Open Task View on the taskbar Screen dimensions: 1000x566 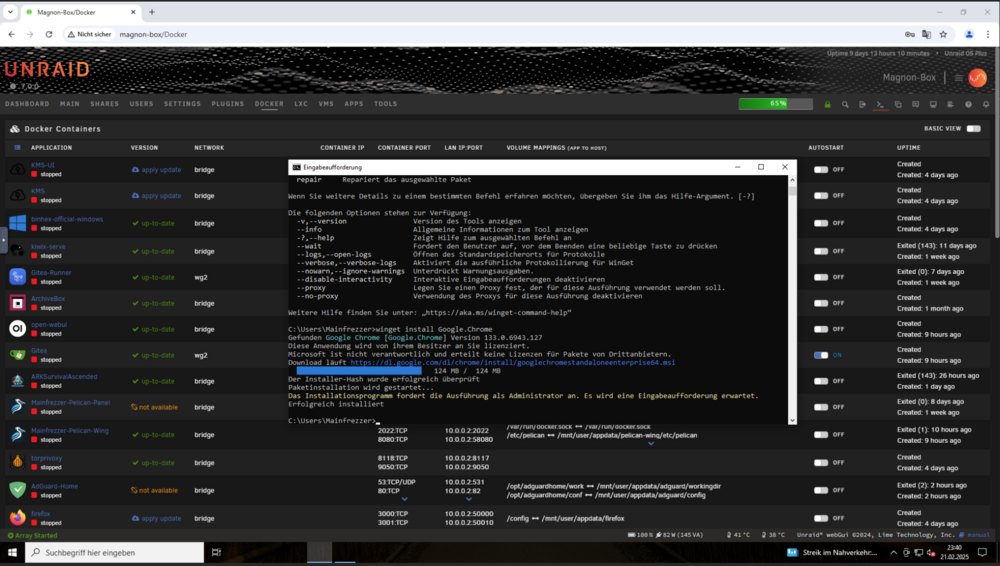(x=216, y=553)
